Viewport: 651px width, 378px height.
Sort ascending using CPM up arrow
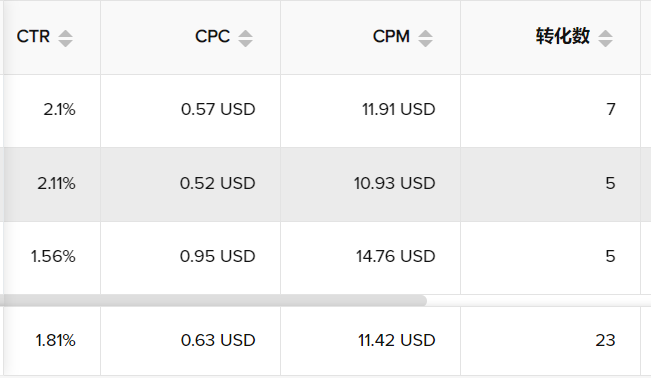coord(425,34)
